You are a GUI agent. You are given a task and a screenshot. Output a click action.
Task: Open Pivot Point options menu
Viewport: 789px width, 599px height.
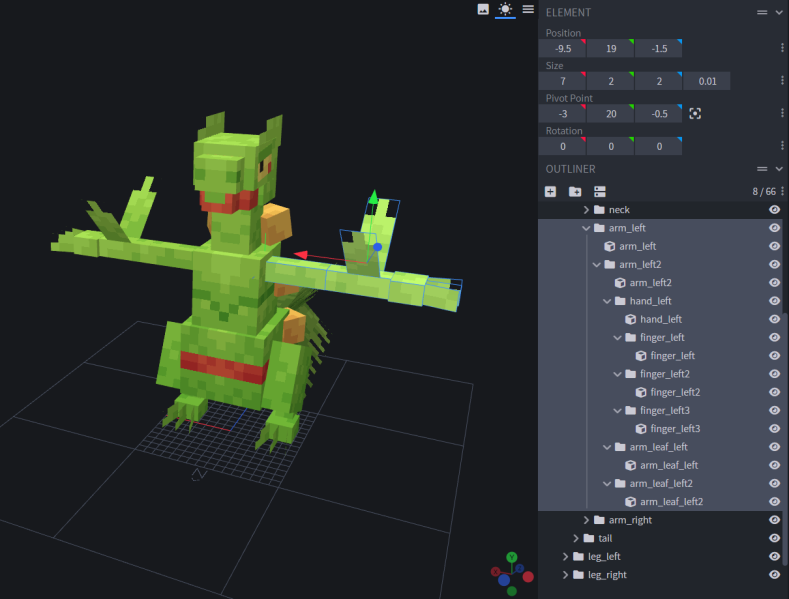pyautogui.click(x=782, y=113)
